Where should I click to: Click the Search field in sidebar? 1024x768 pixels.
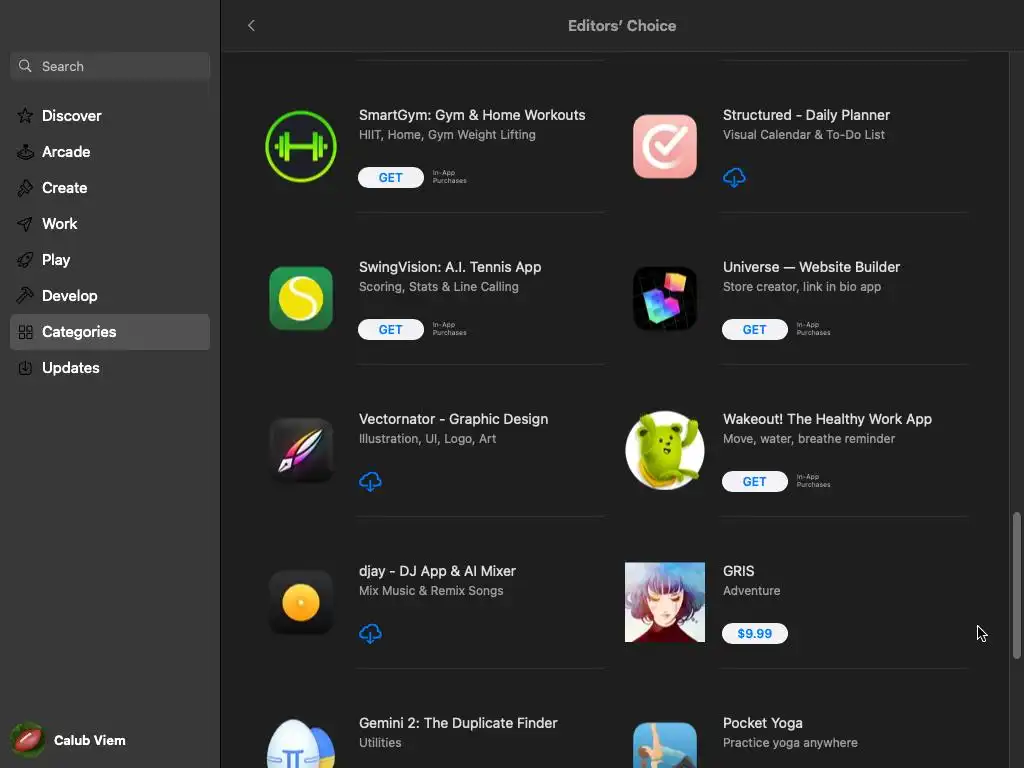point(110,66)
